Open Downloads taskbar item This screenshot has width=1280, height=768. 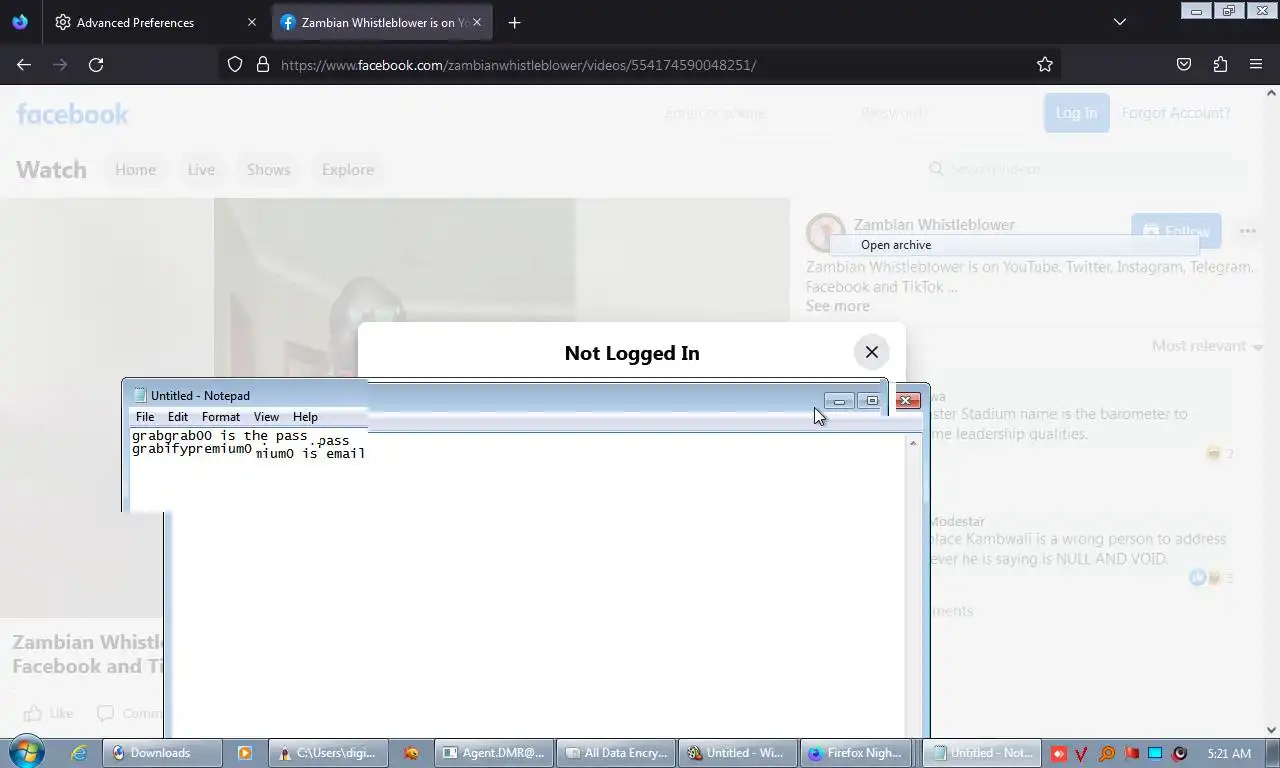coord(161,753)
